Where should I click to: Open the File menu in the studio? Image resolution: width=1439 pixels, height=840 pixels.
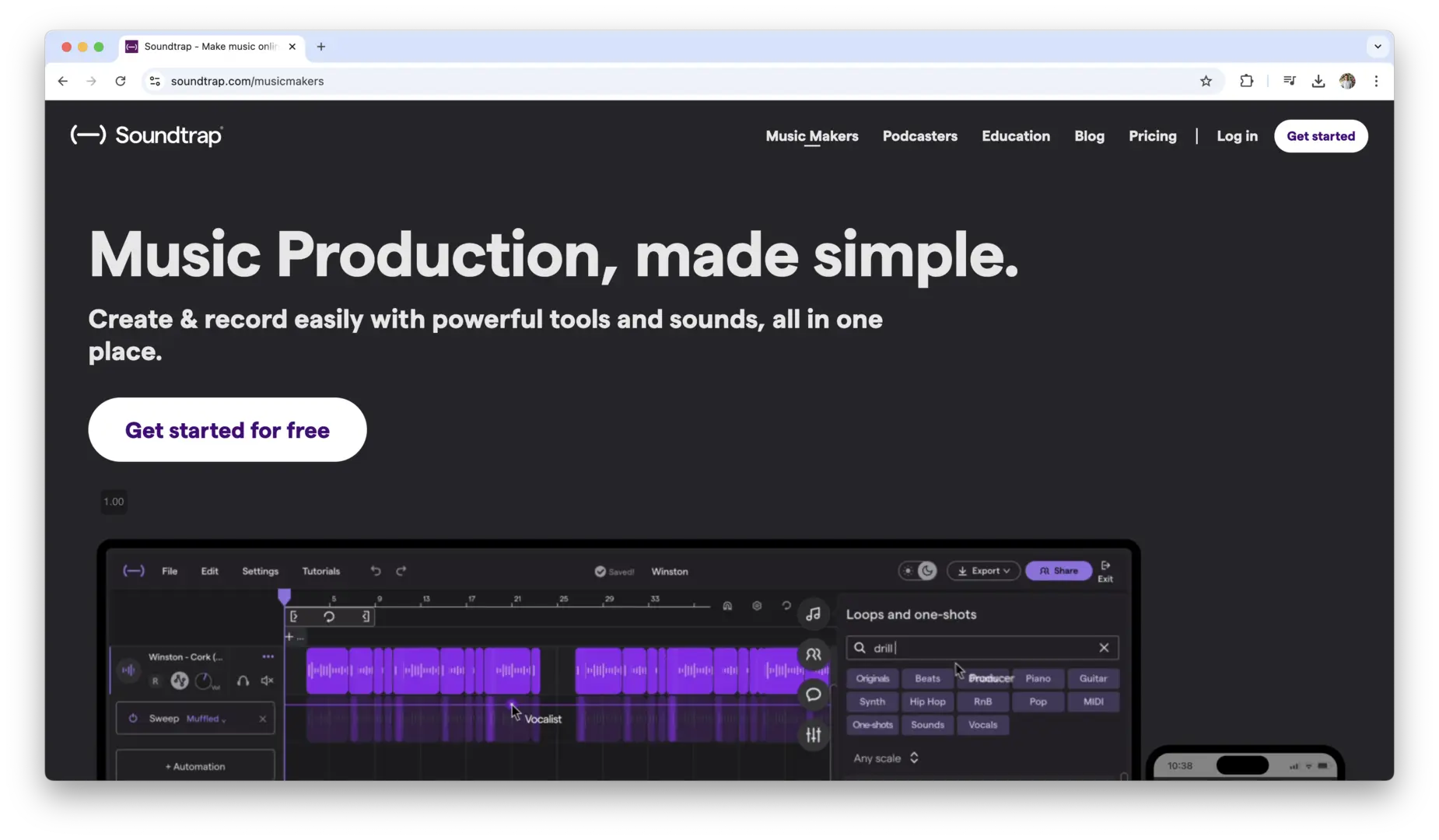(170, 571)
